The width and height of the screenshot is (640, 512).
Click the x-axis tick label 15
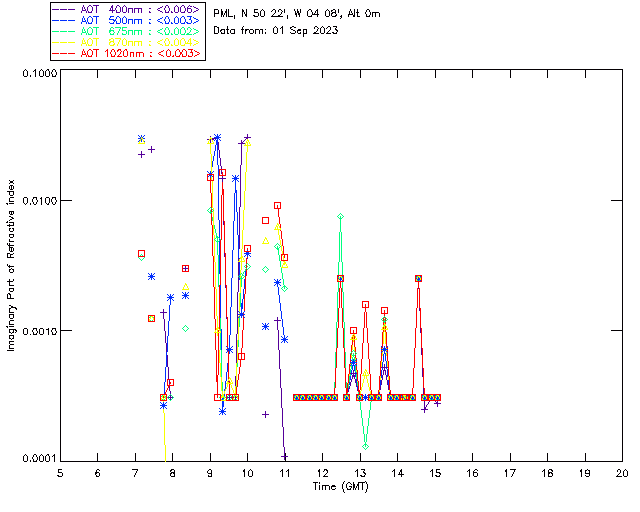[x=435, y=473]
